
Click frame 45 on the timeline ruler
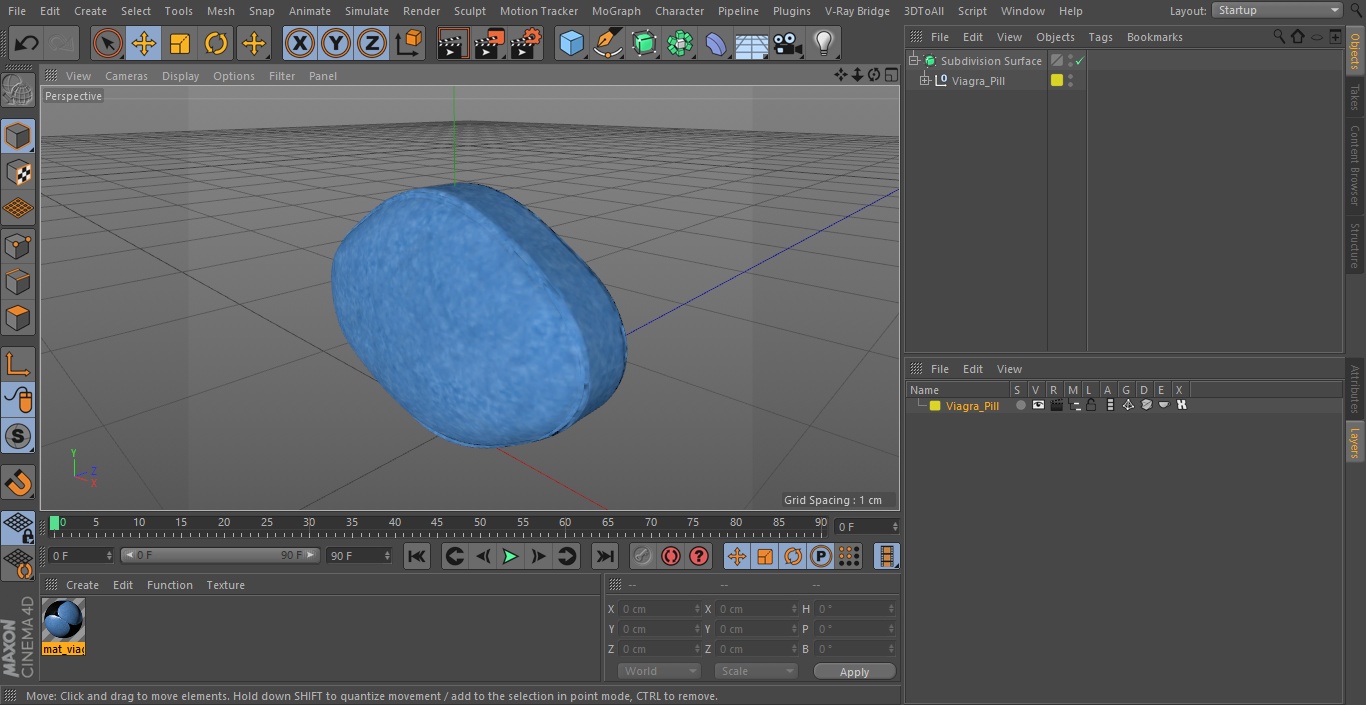(x=437, y=523)
